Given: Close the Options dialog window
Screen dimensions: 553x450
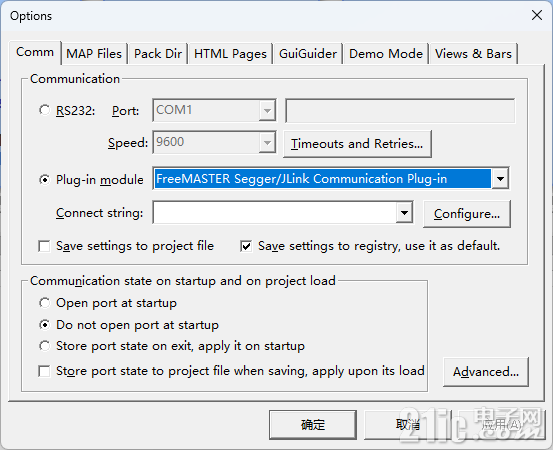Looking at the screenshot, I should pos(536,15).
